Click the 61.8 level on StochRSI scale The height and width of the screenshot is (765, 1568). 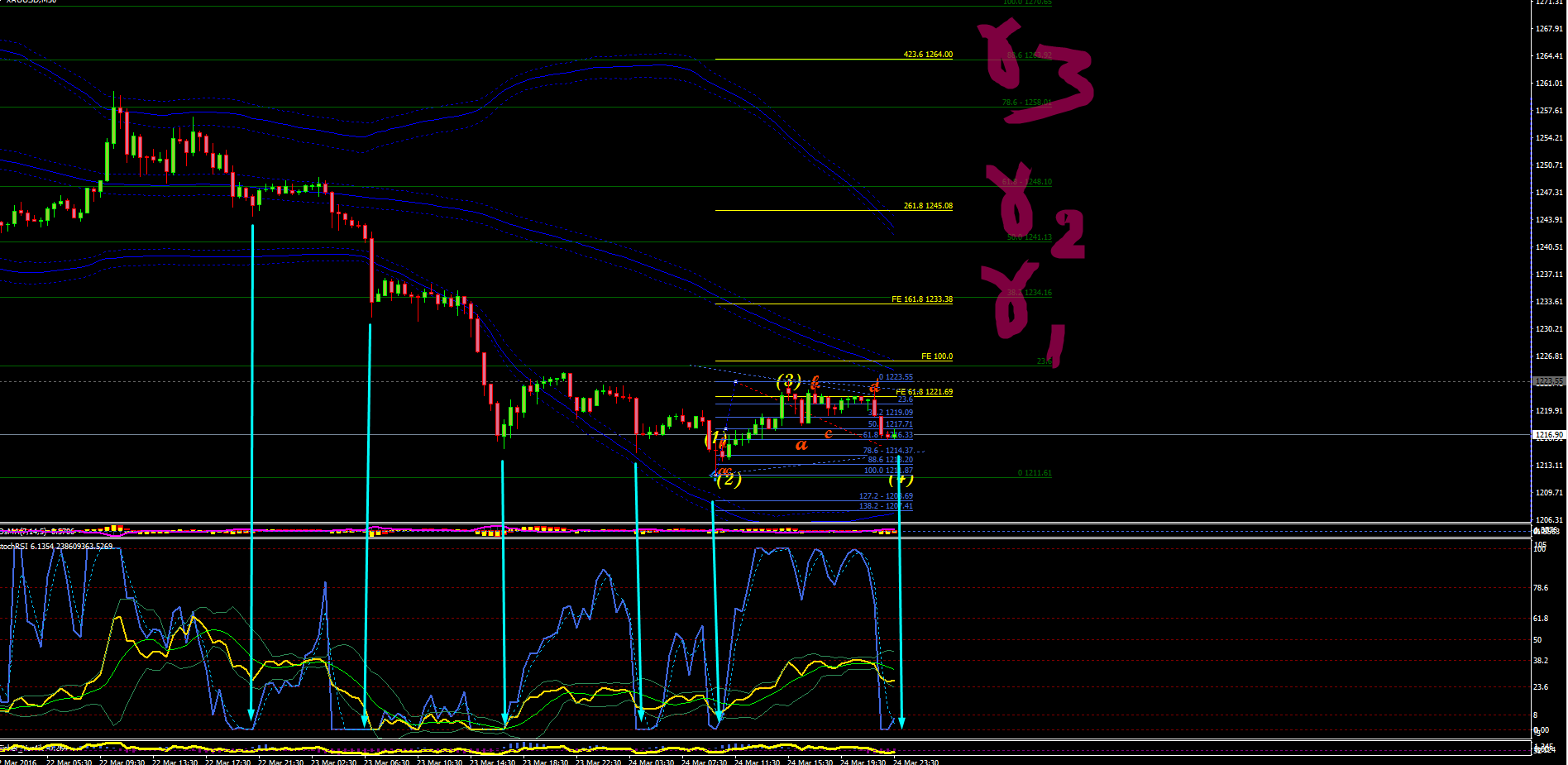pos(1541,619)
